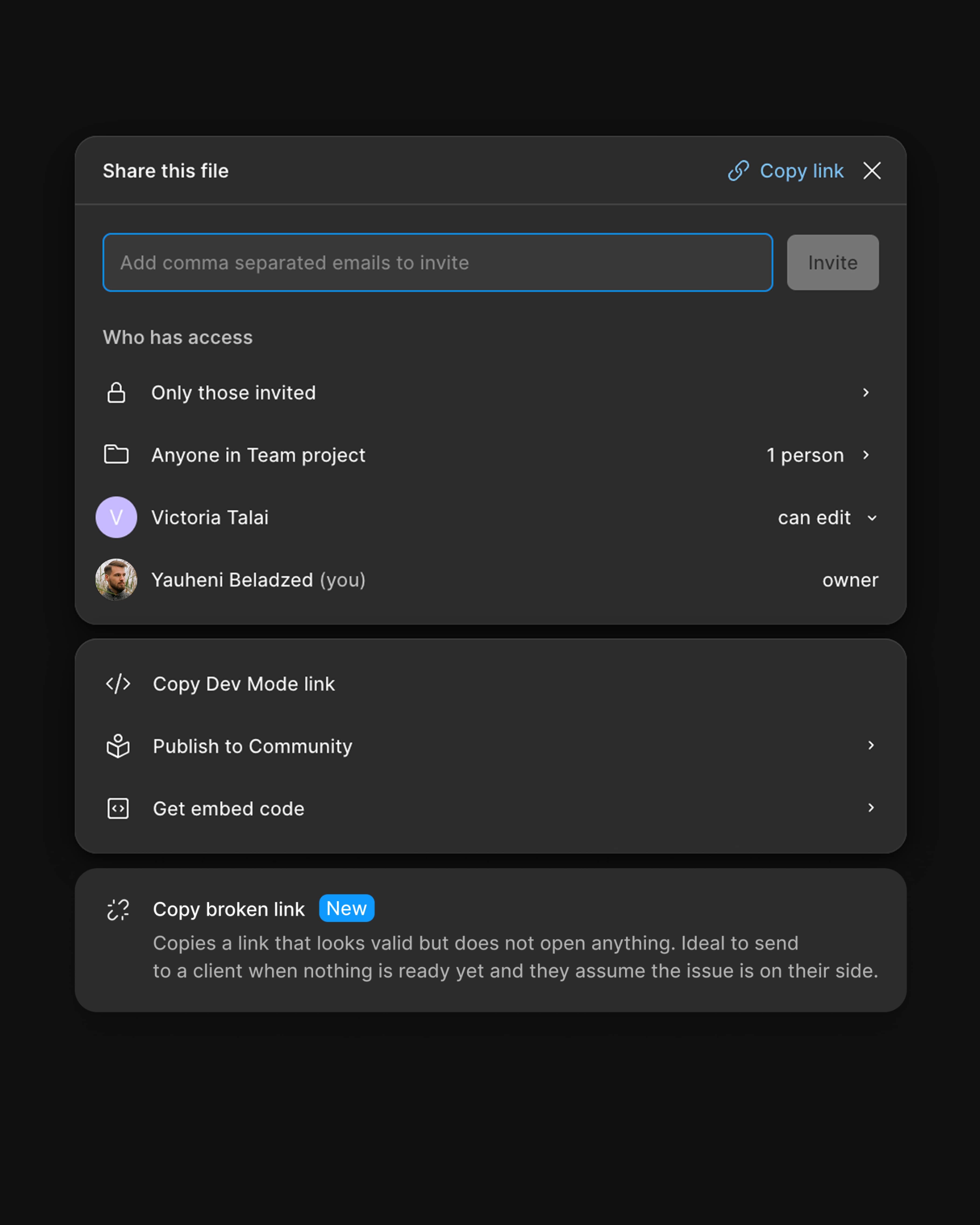Click the Dev Mode code brackets icon

coord(118,683)
